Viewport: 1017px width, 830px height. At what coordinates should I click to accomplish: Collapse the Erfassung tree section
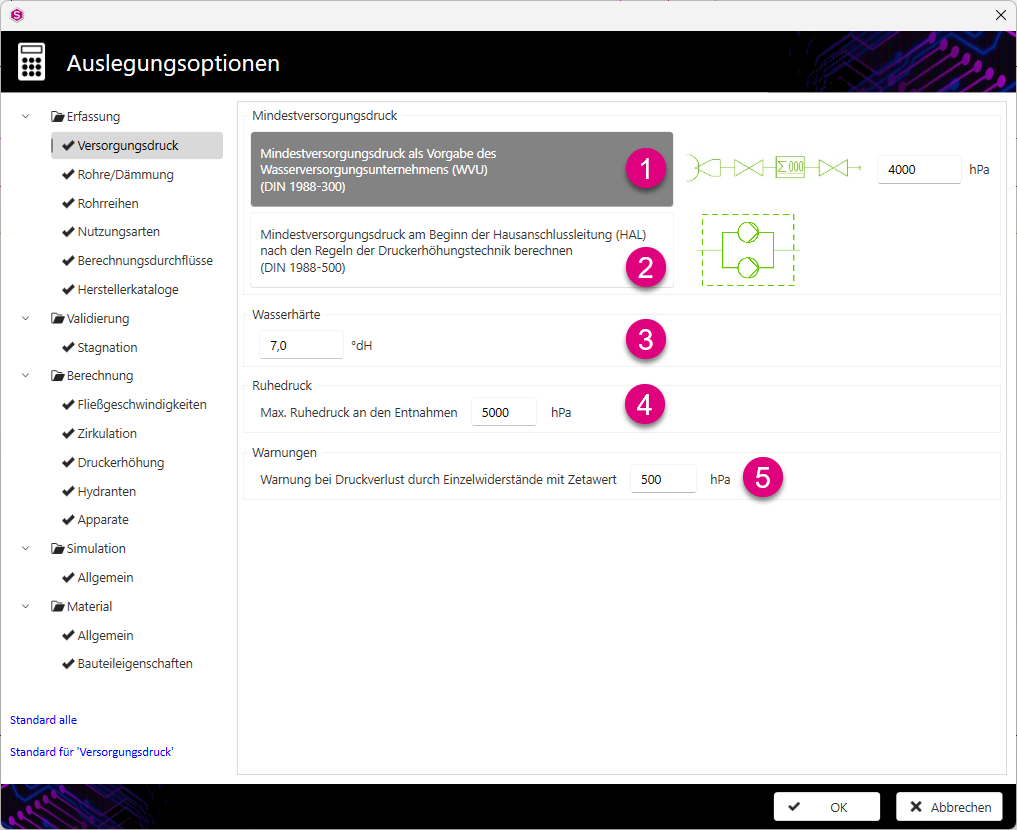(x=25, y=117)
